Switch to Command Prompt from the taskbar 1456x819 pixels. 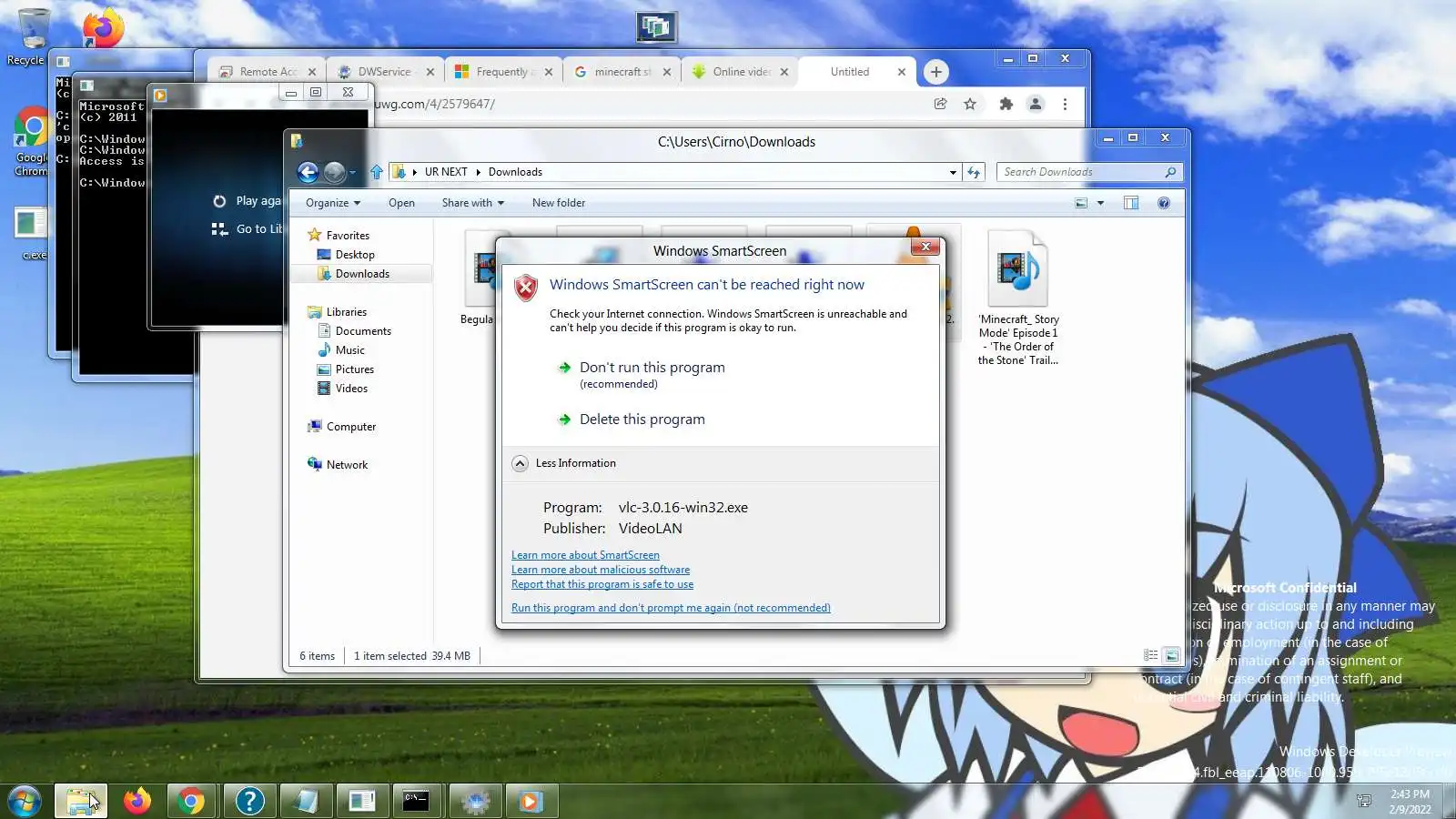(x=416, y=801)
